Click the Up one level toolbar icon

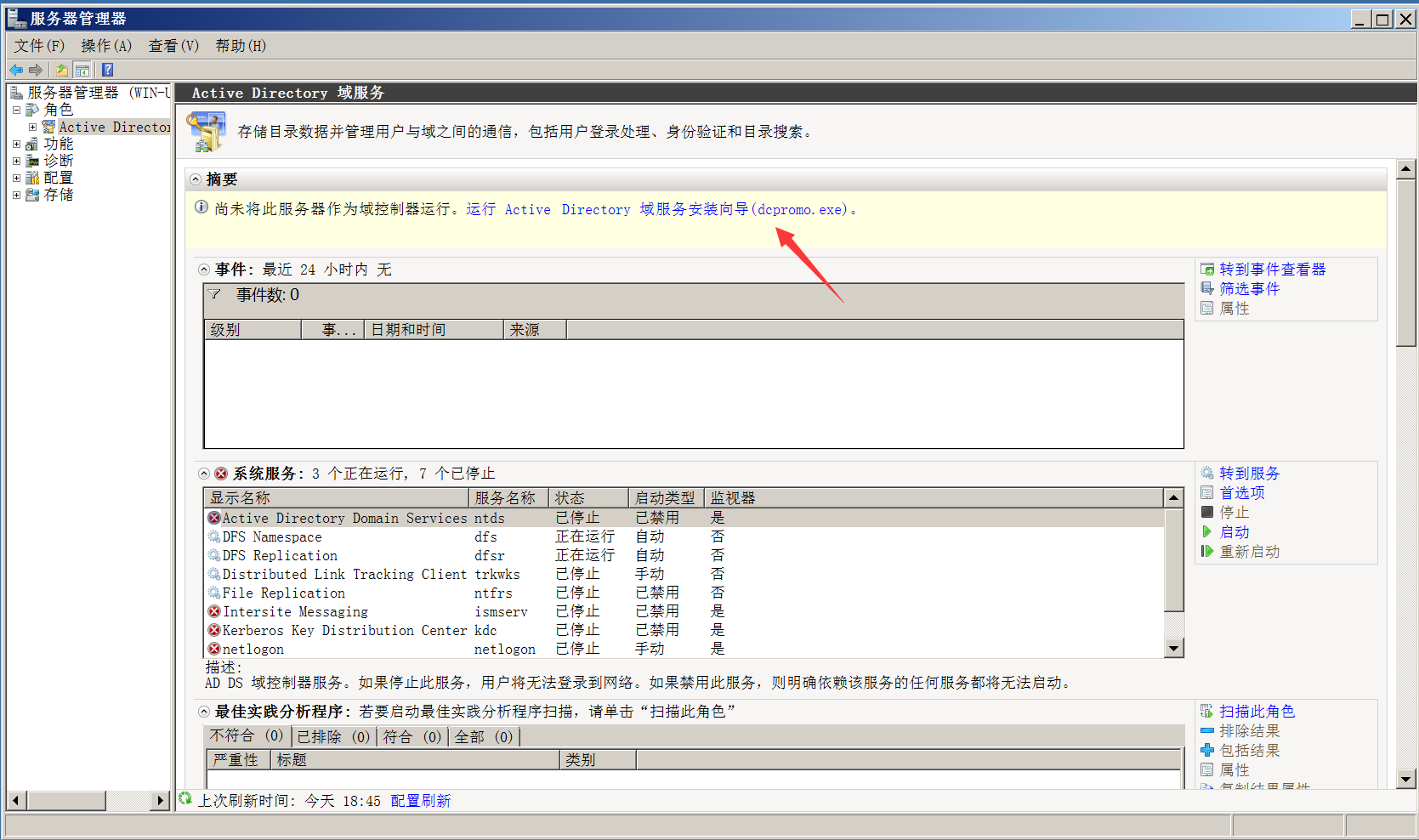tap(62, 70)
